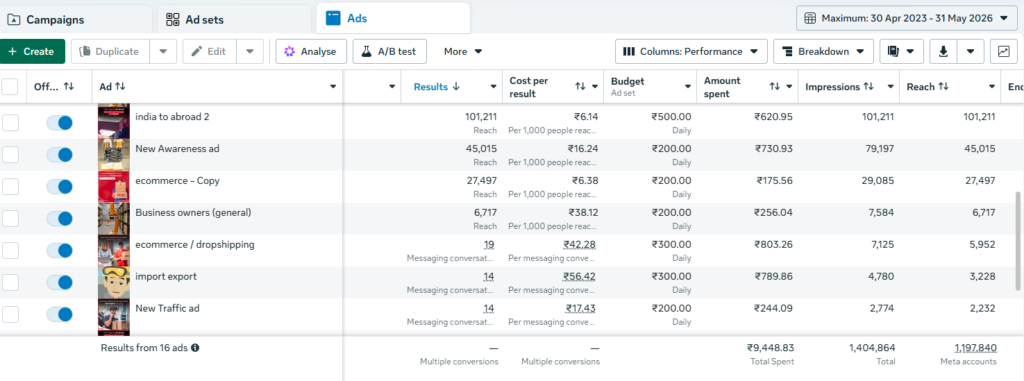Check the box for Business owners (general)
This screenshot has height=381, width=1024.
pos(10,219)
